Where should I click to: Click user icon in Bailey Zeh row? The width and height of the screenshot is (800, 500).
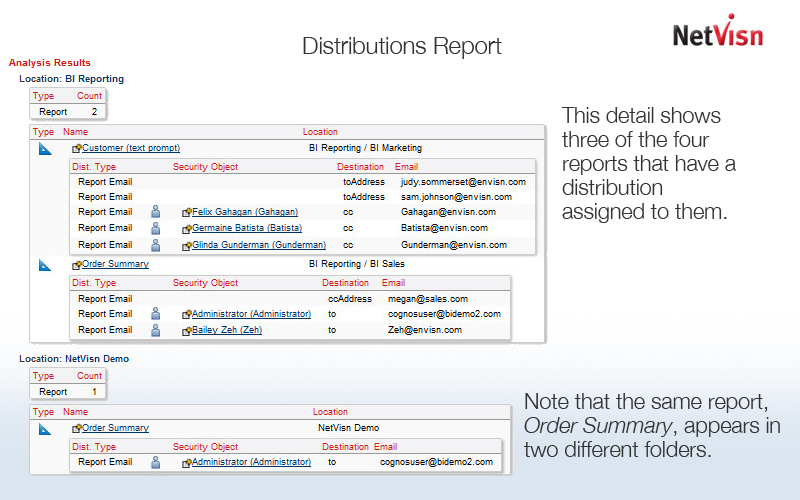pyautogui.click(x=156, y=330)
